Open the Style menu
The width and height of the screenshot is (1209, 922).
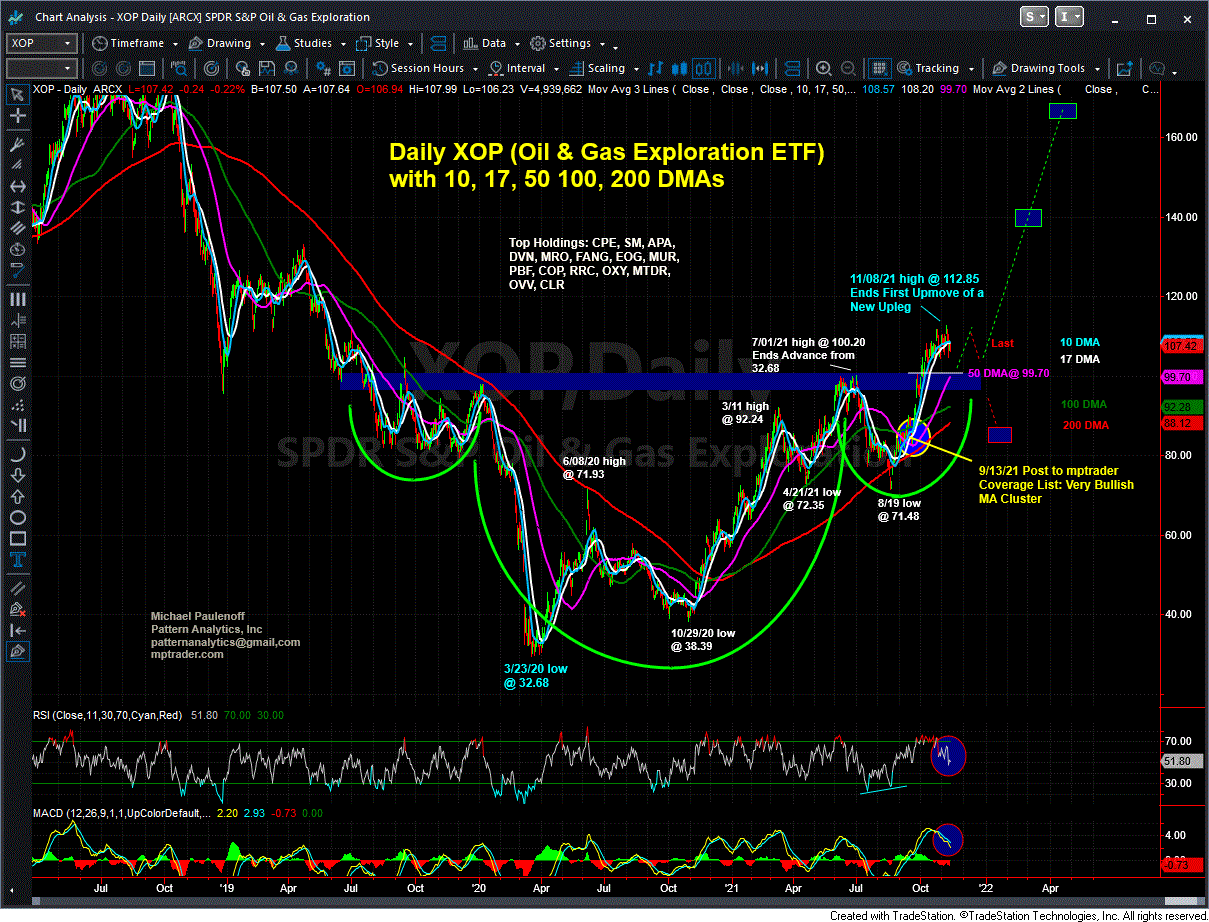[x=386, y=43]
